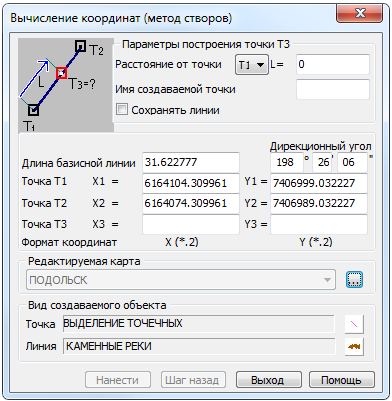Click the directional angle minutes field
The image size is (392, 401).
(x=322, y=162)
